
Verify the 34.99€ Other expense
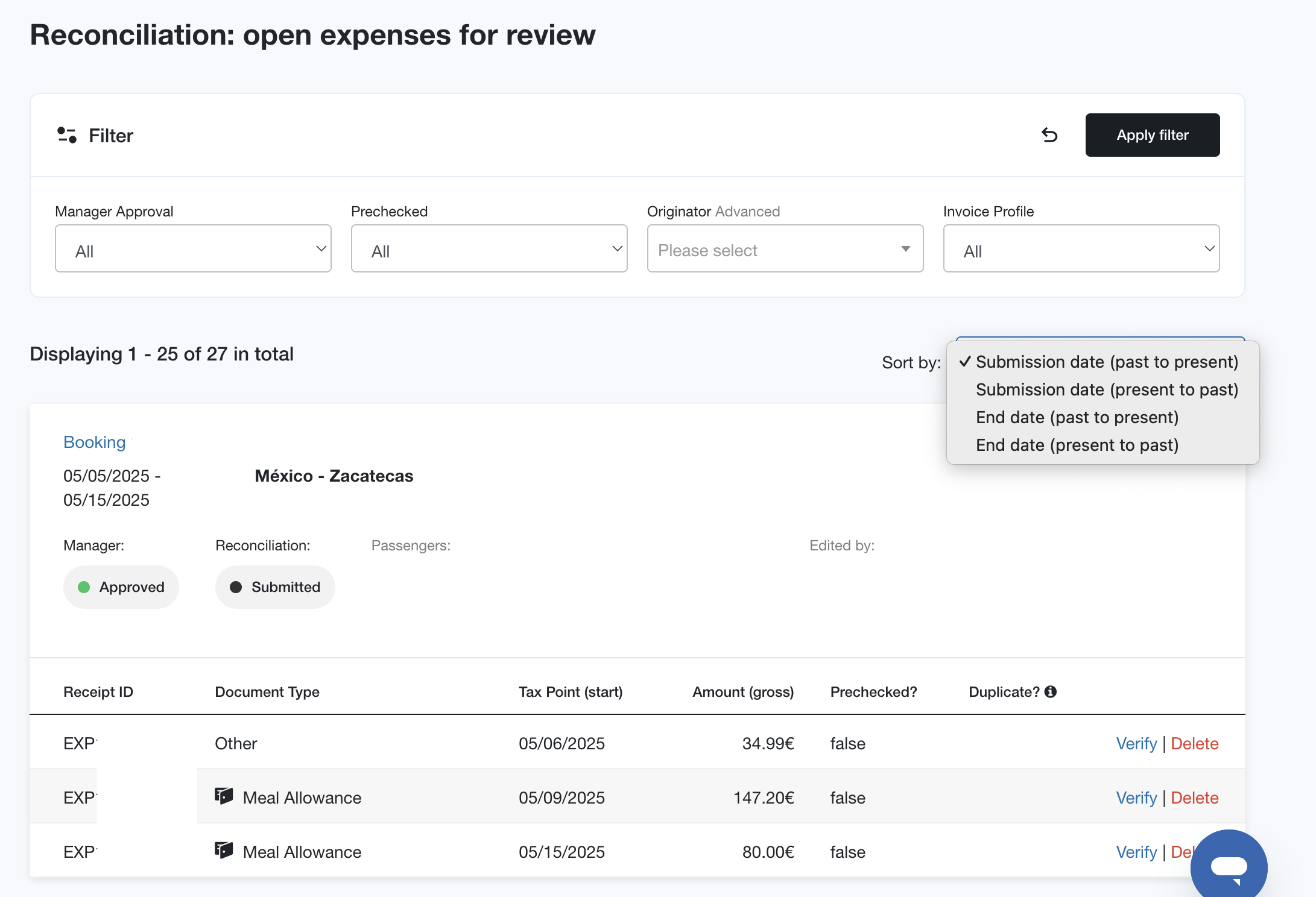(x=1136, y=743)
